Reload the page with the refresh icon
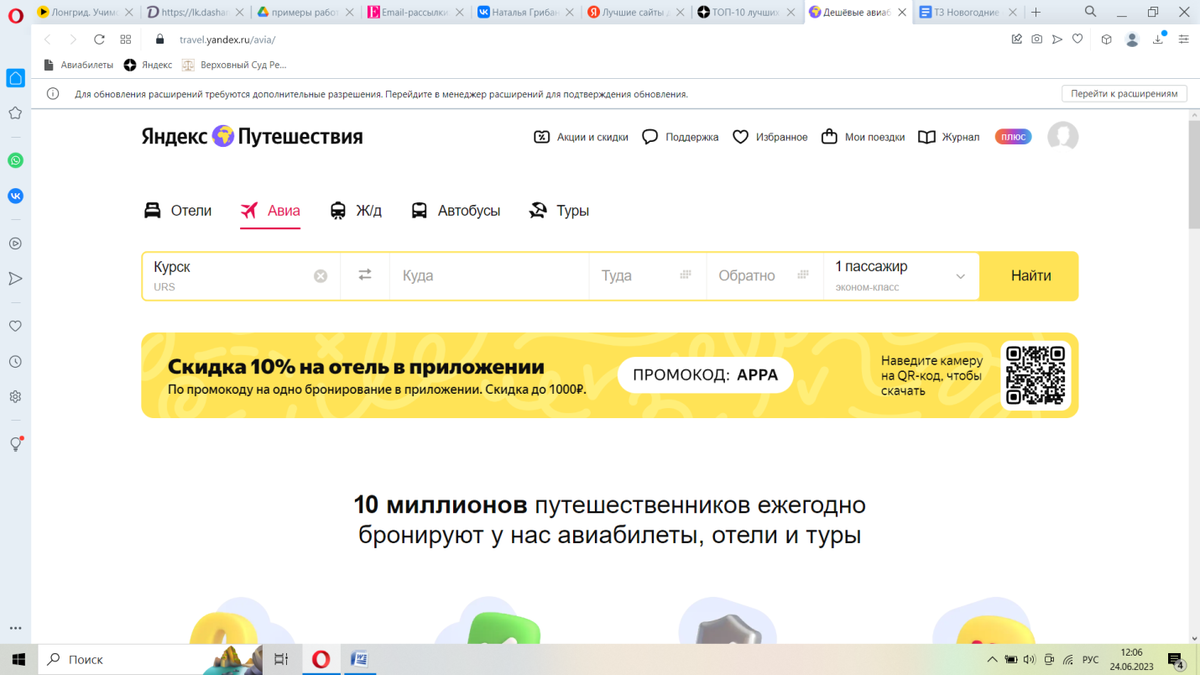 (99, 39)
